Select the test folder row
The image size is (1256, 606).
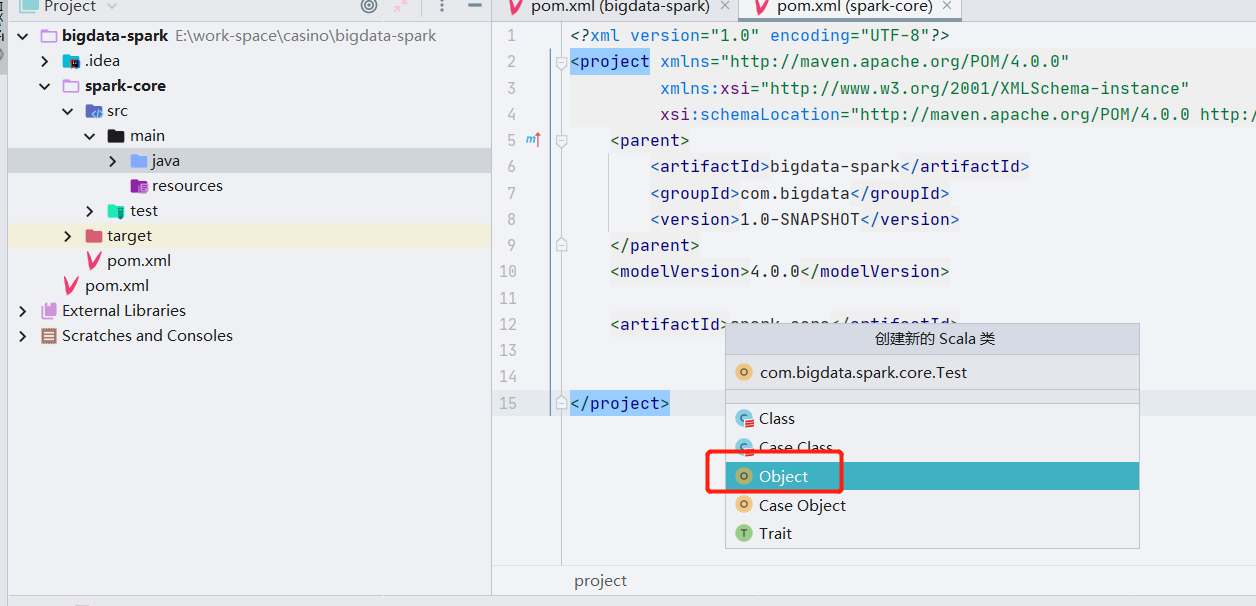[249, 211]
